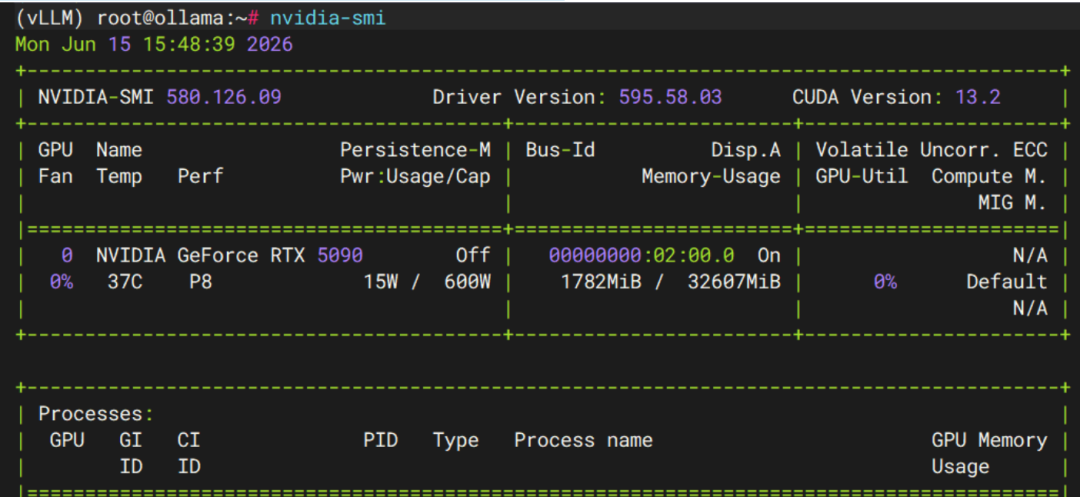Click the Disp.A On value
This screenshot has height=497, width=1080.
[769, 256]
